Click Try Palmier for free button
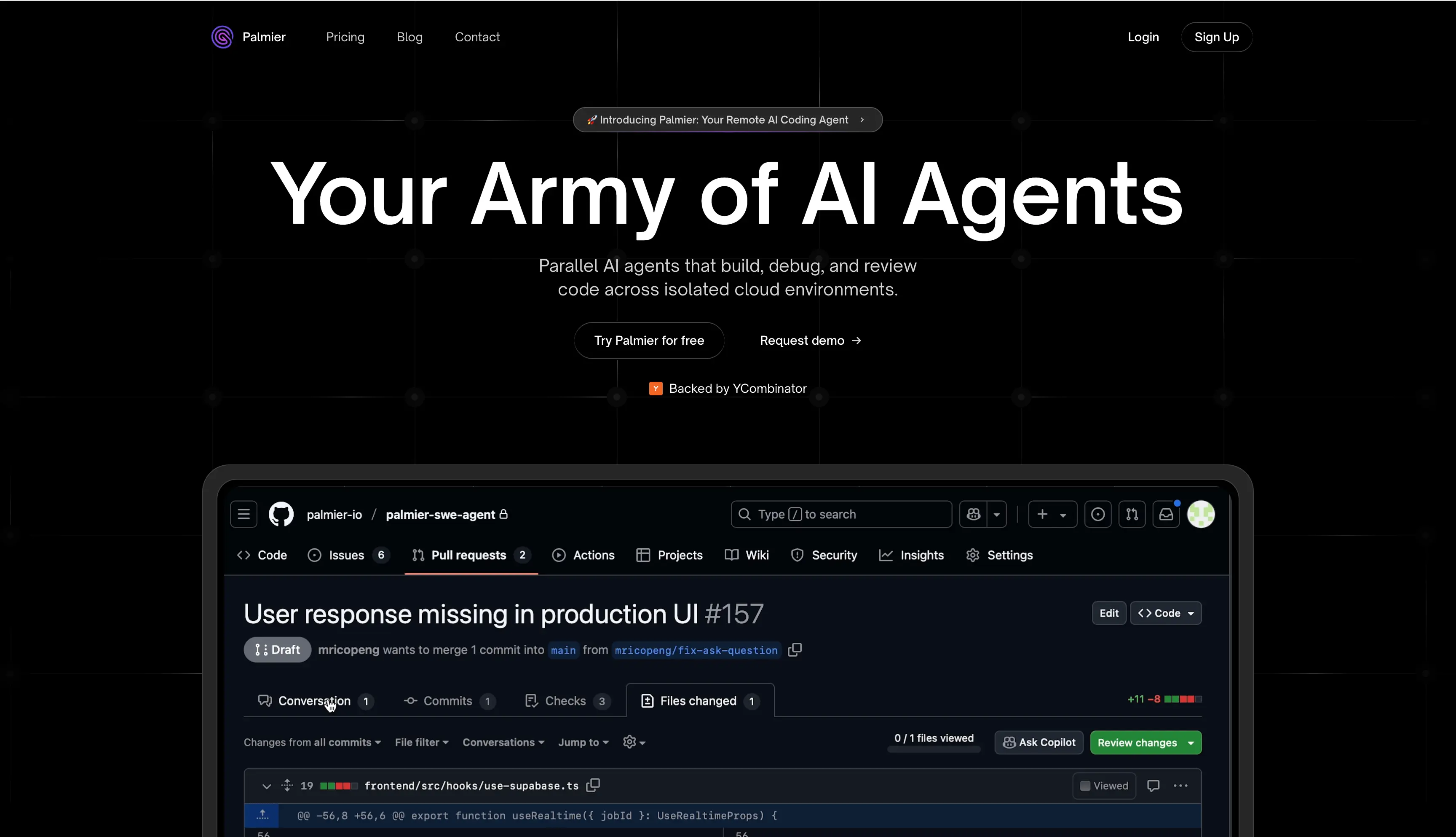This screenshot has width=1456, height=837. [x=649, y=340]
